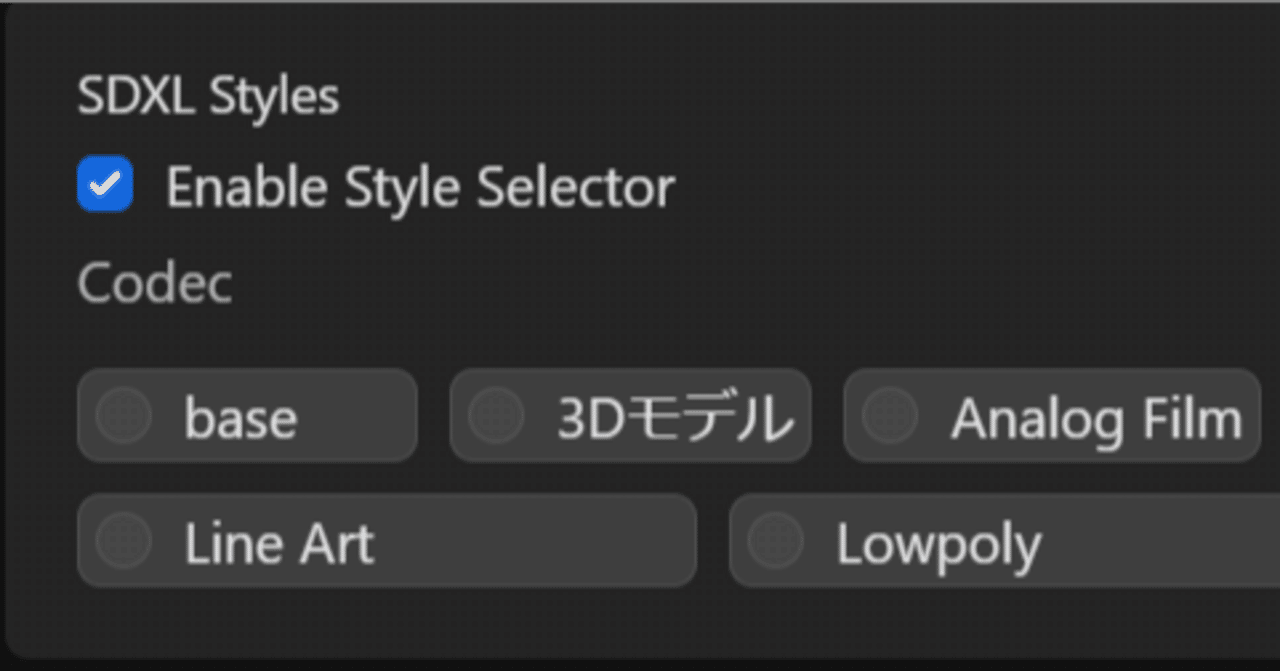Click the "Lowpoly" text label
Screen dimensions: 1280x671
[939, 545]
